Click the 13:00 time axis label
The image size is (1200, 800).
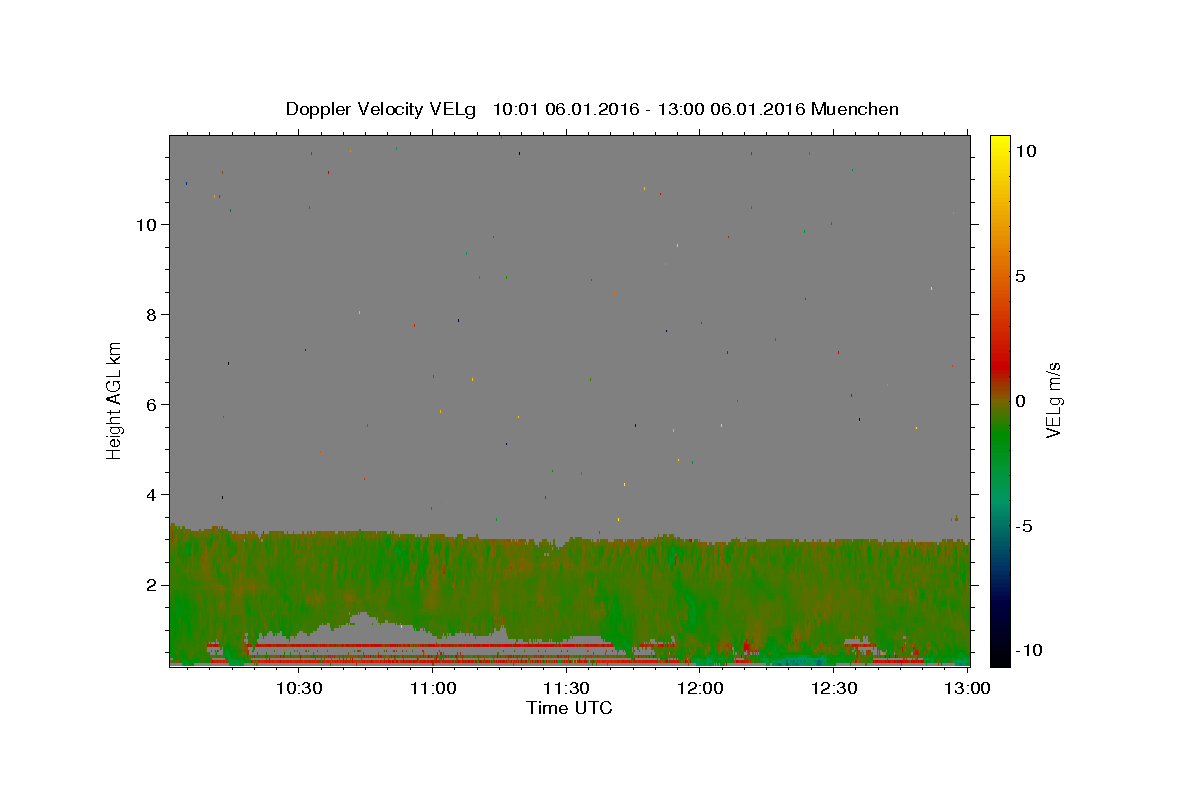coord(968,688)
